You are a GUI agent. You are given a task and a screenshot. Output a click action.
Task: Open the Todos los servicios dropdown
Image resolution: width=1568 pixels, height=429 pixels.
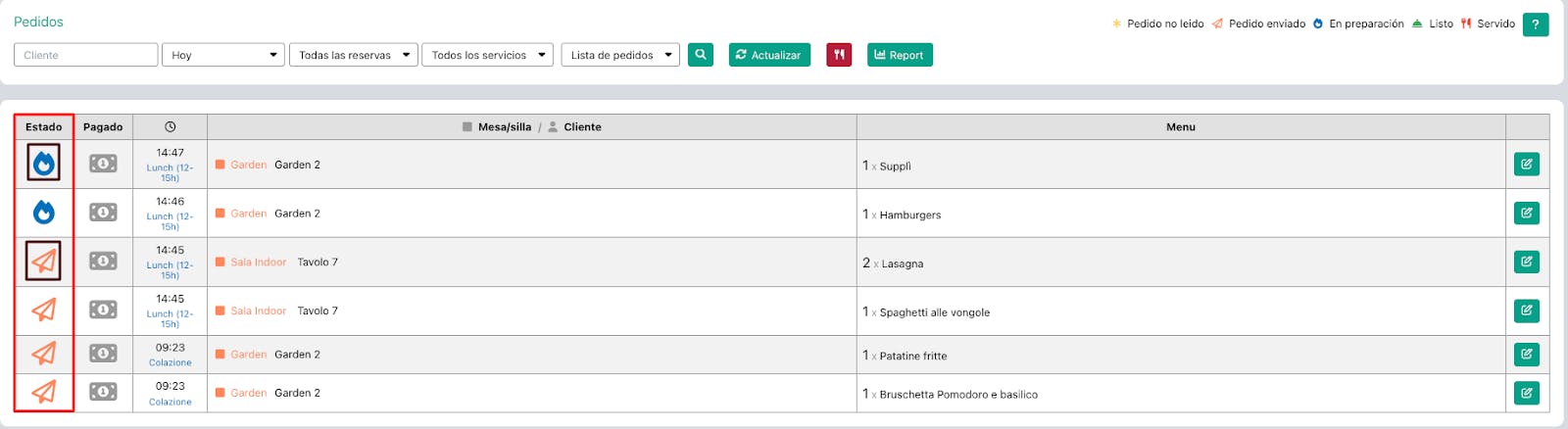pyautogui.click(x=487, y=55)
